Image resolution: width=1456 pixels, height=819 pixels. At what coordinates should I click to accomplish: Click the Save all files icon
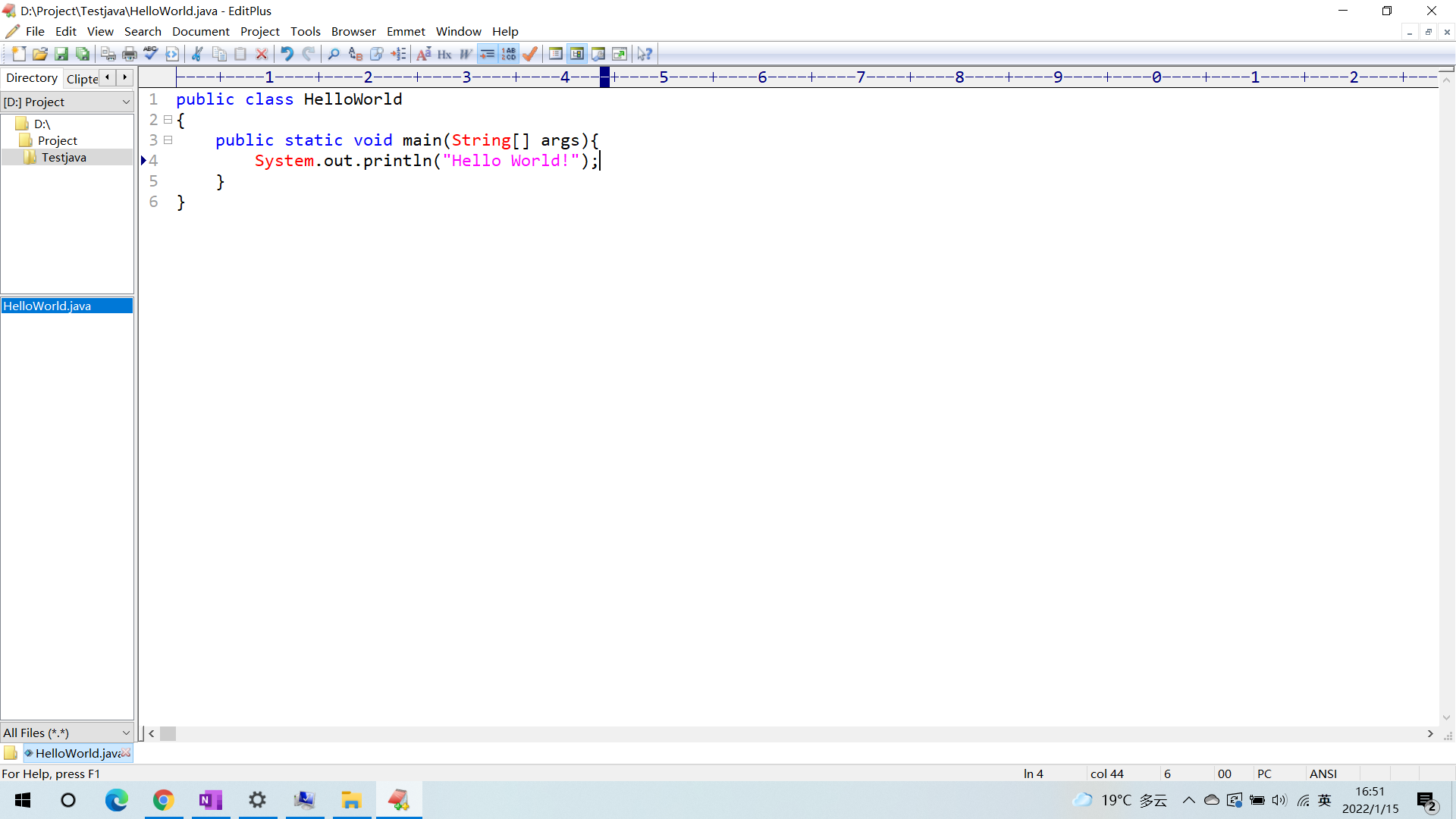click(x=83, y=54)
